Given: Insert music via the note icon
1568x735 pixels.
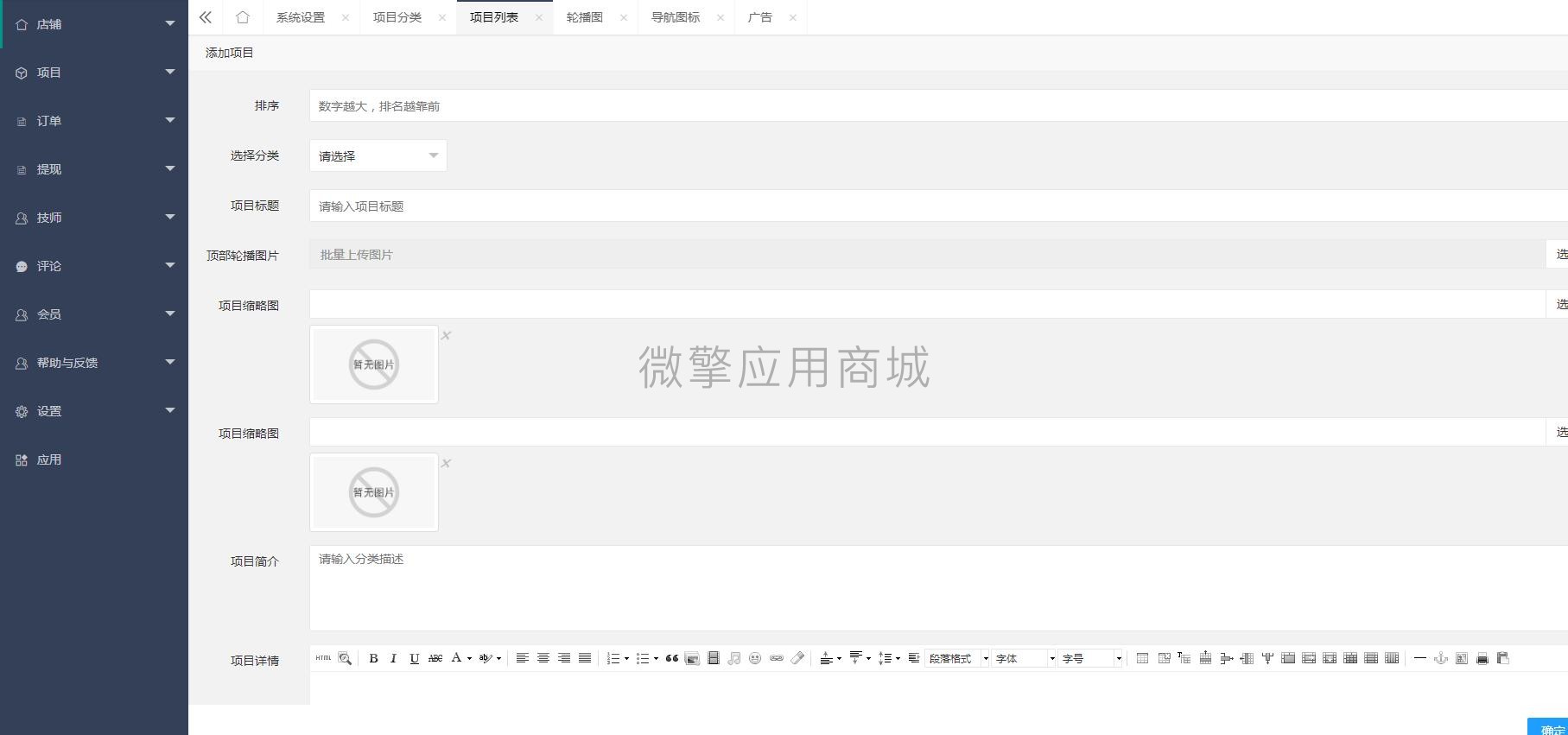Looking at the screenshot, I should pyautogui.click(x=734, y=658).
